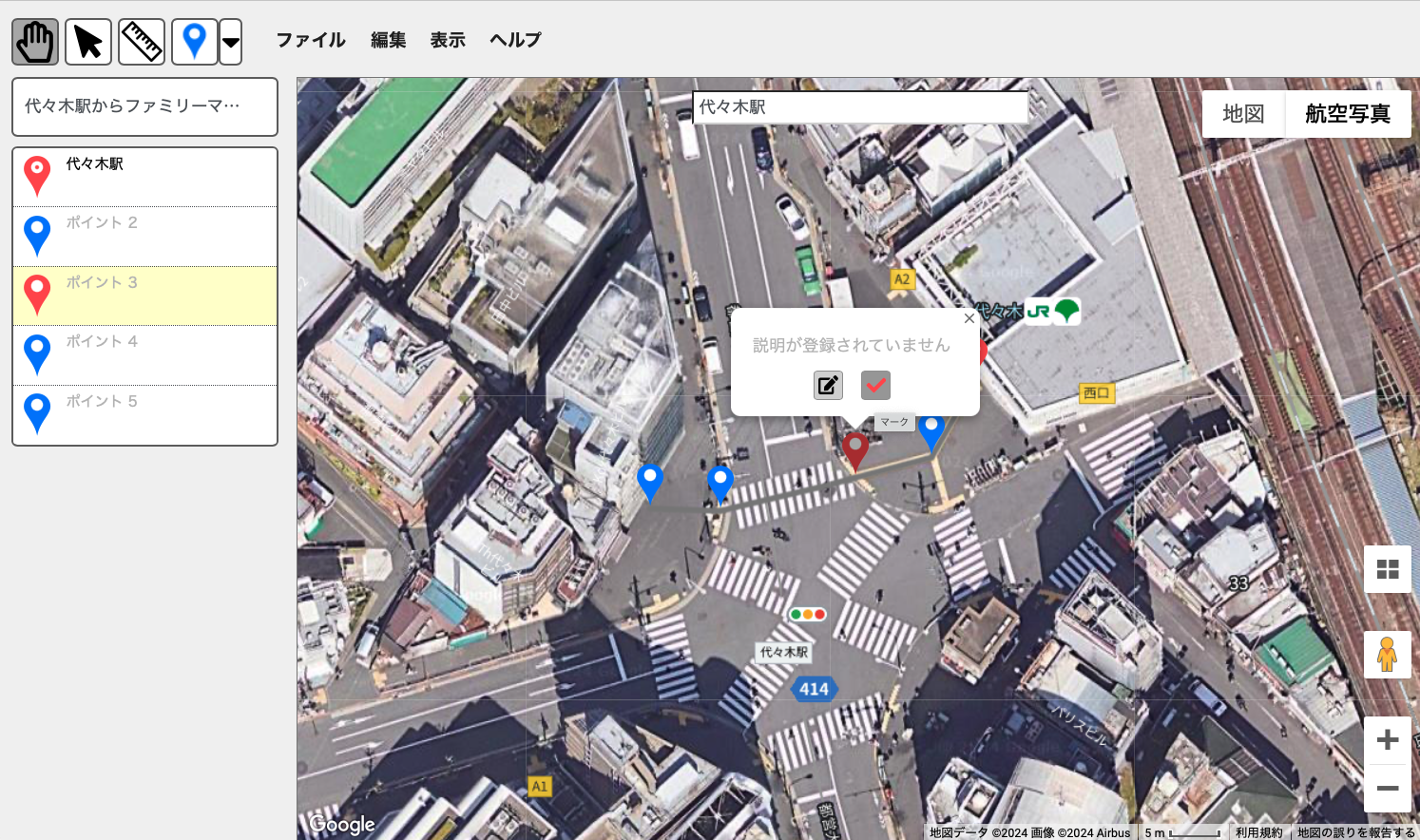This screenshot has height=840, width=1420.
Task: Open the 編集 menu
Action: (388, 40)
